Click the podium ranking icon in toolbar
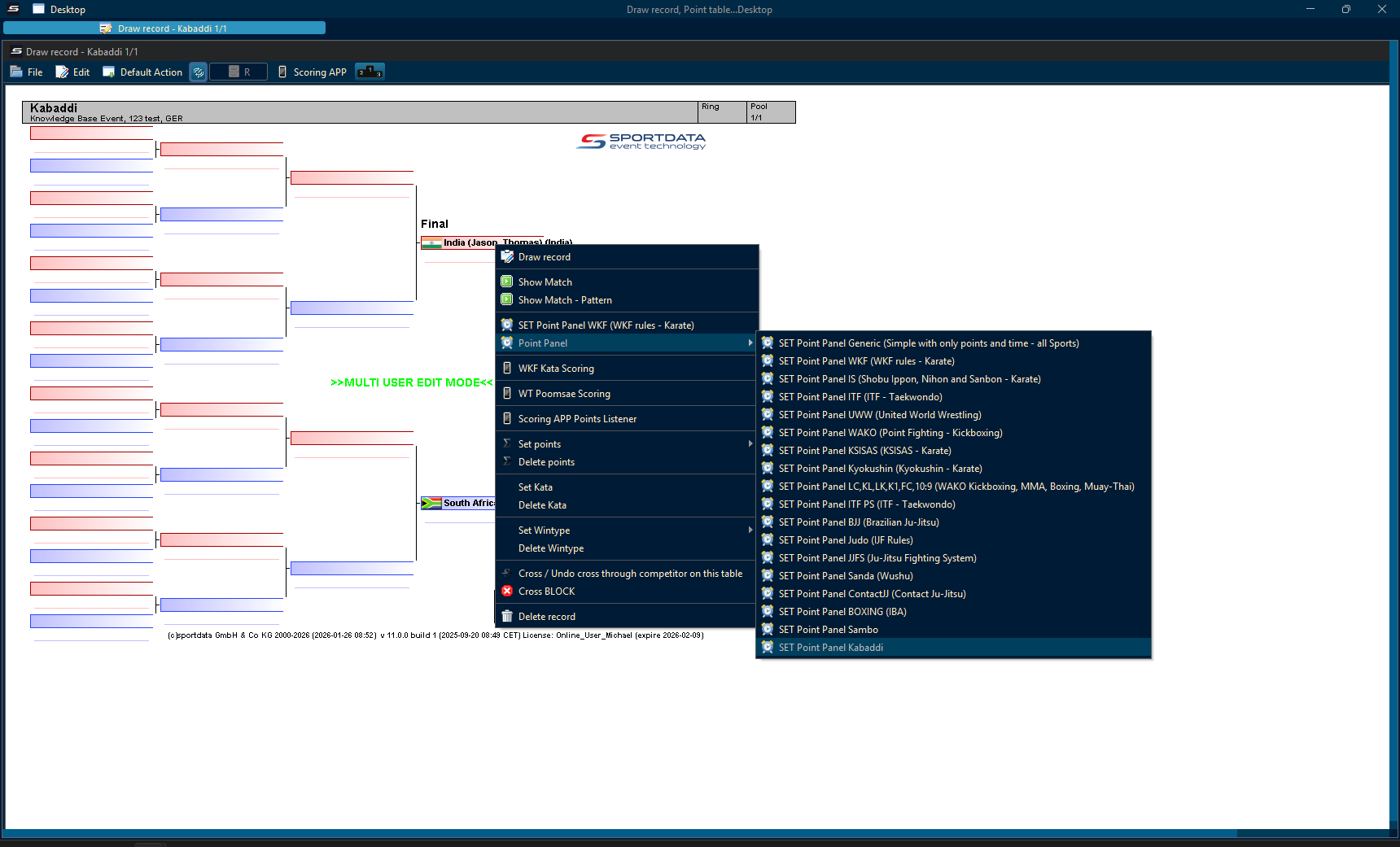The image size is (1400, 847). tap(370, 72)
